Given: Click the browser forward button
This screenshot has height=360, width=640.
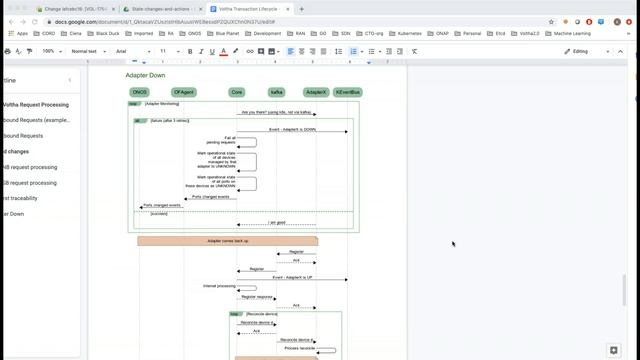Looking at the screenshot, I should pyautogui.click(x=23, y=22).
